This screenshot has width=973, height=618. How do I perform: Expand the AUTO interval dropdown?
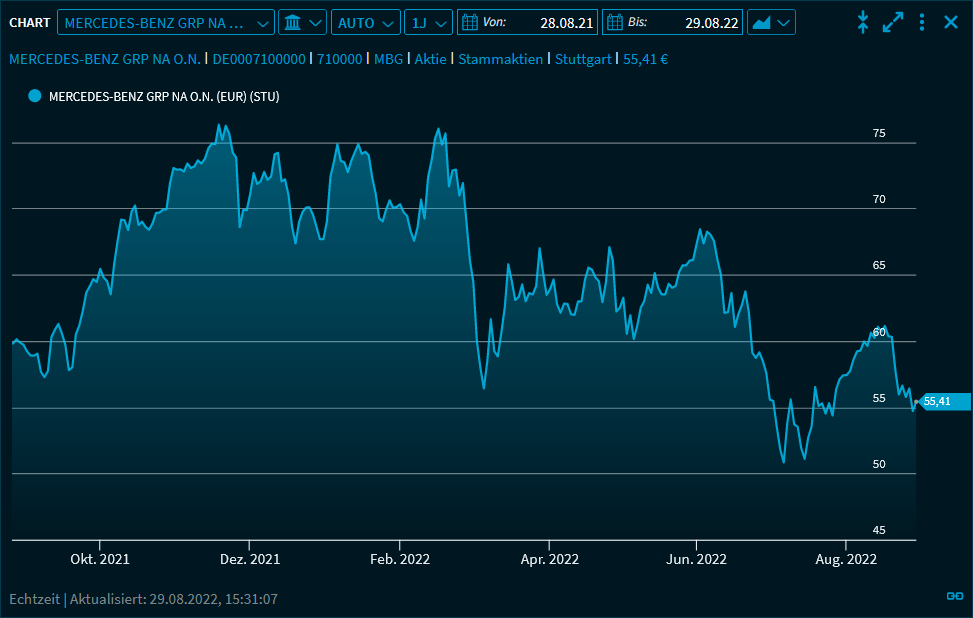366,22
